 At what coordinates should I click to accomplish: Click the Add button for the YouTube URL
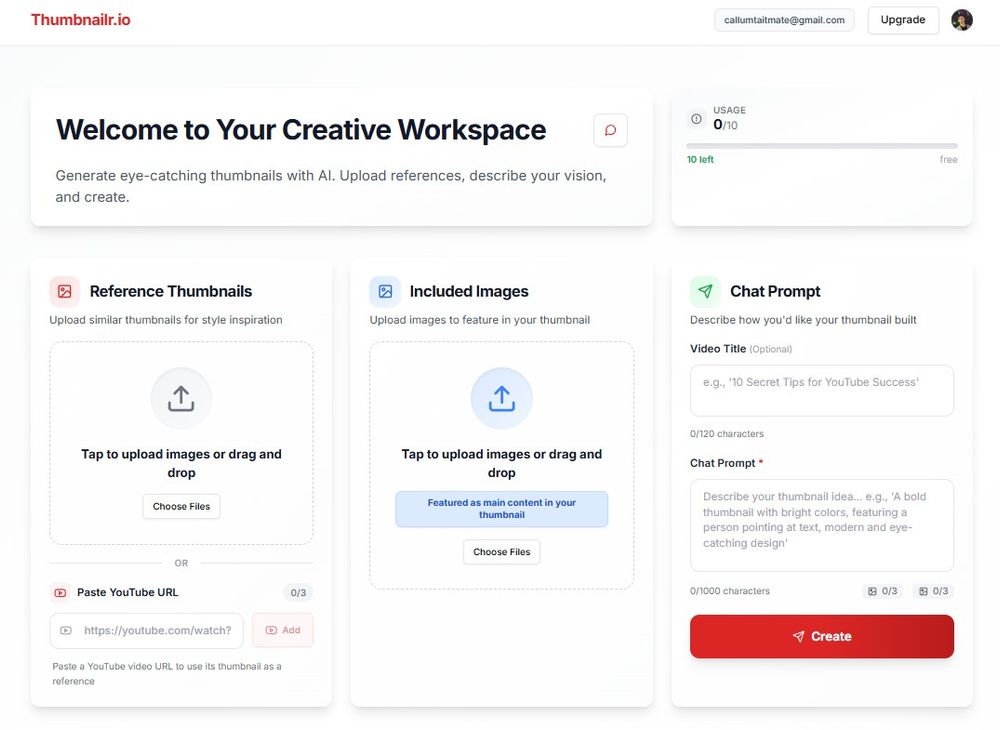click(x=283, y=630)
